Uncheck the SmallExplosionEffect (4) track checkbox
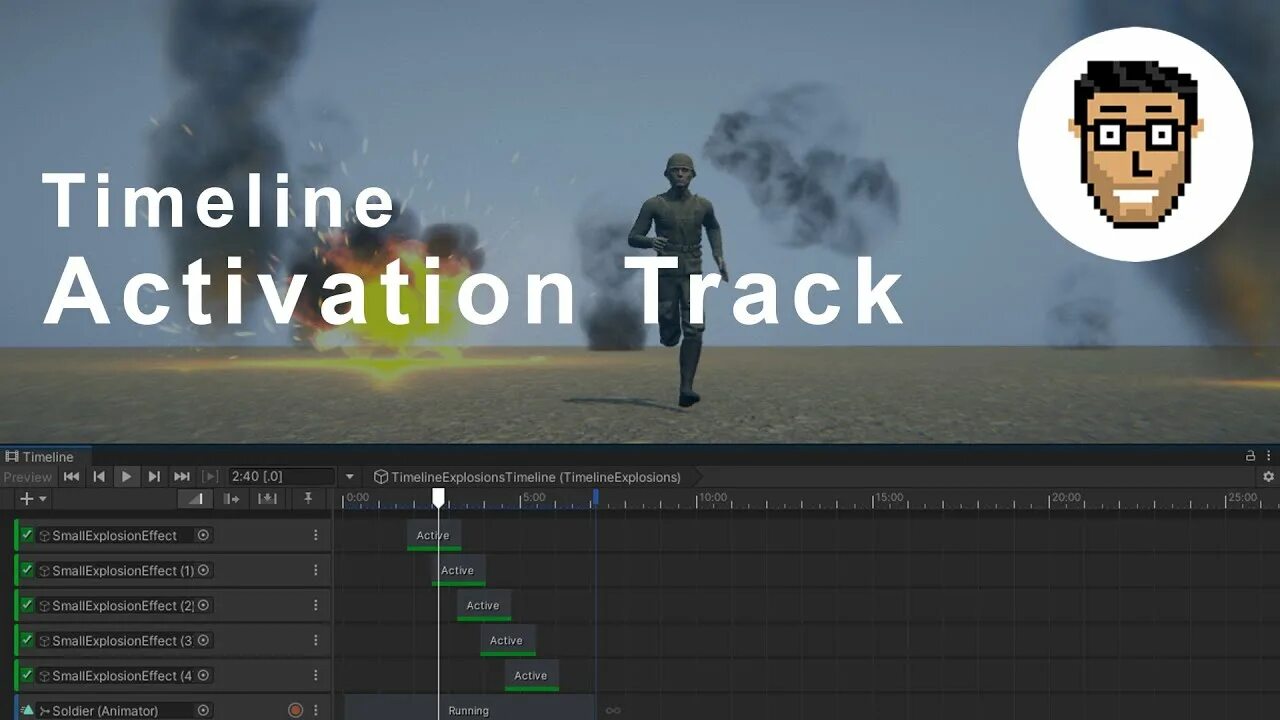The height and width of the screenshot is (720, 1280). point(27,675)
